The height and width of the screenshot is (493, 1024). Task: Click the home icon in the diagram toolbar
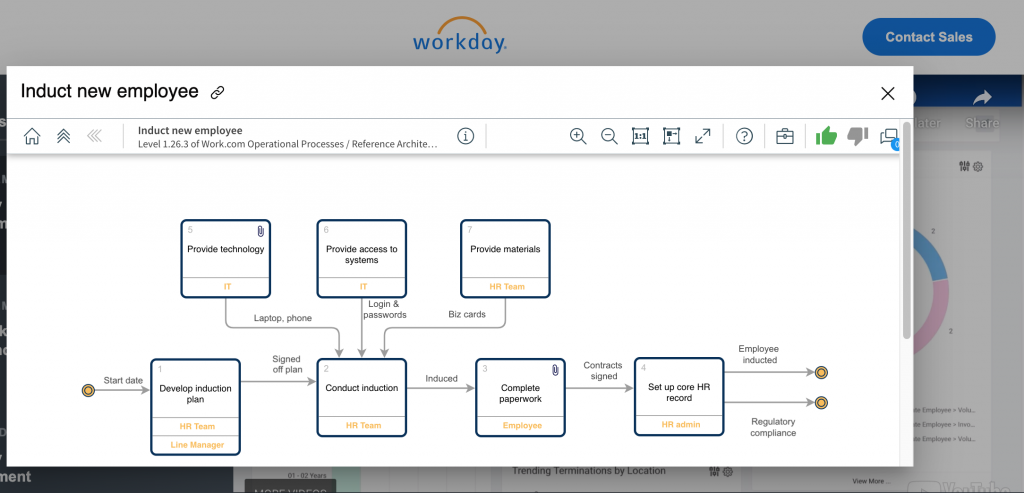[x=32, y=137]
